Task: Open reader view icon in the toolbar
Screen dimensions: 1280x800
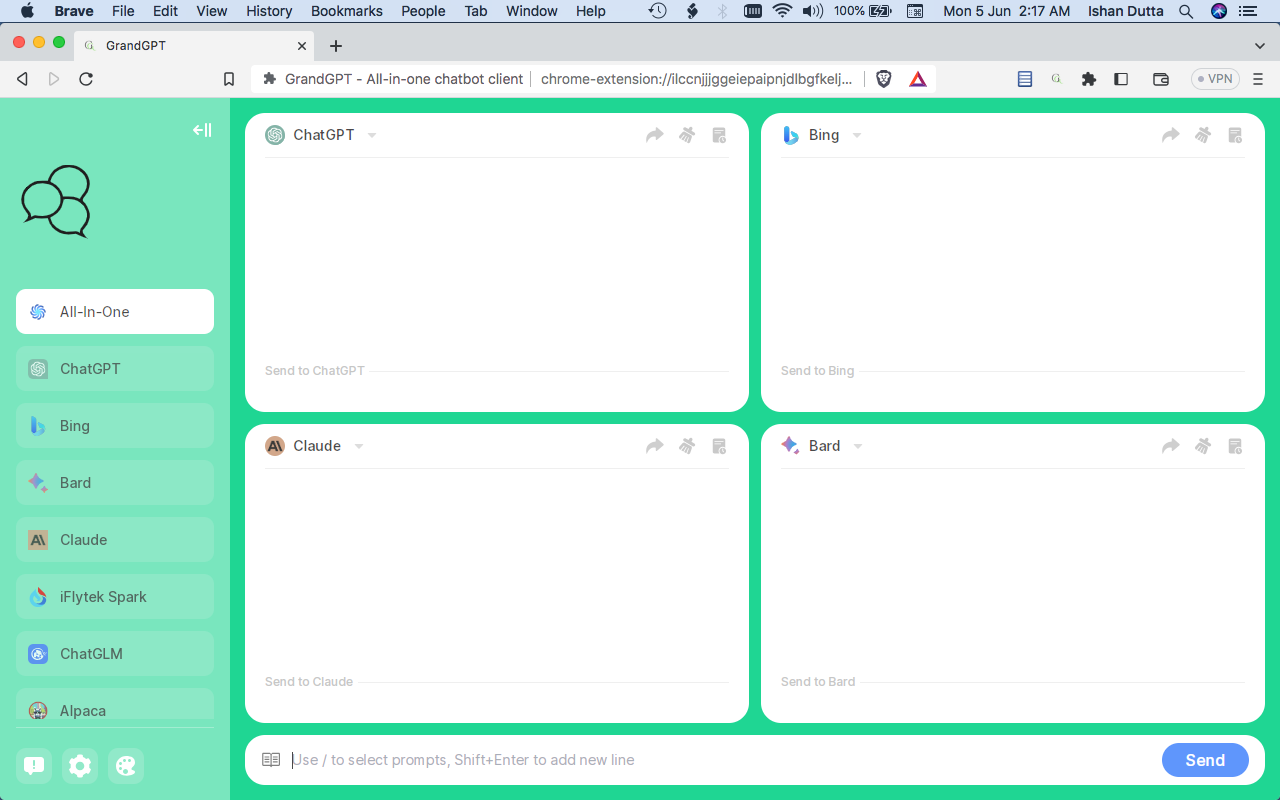Action: click(x=1025, y=79)
